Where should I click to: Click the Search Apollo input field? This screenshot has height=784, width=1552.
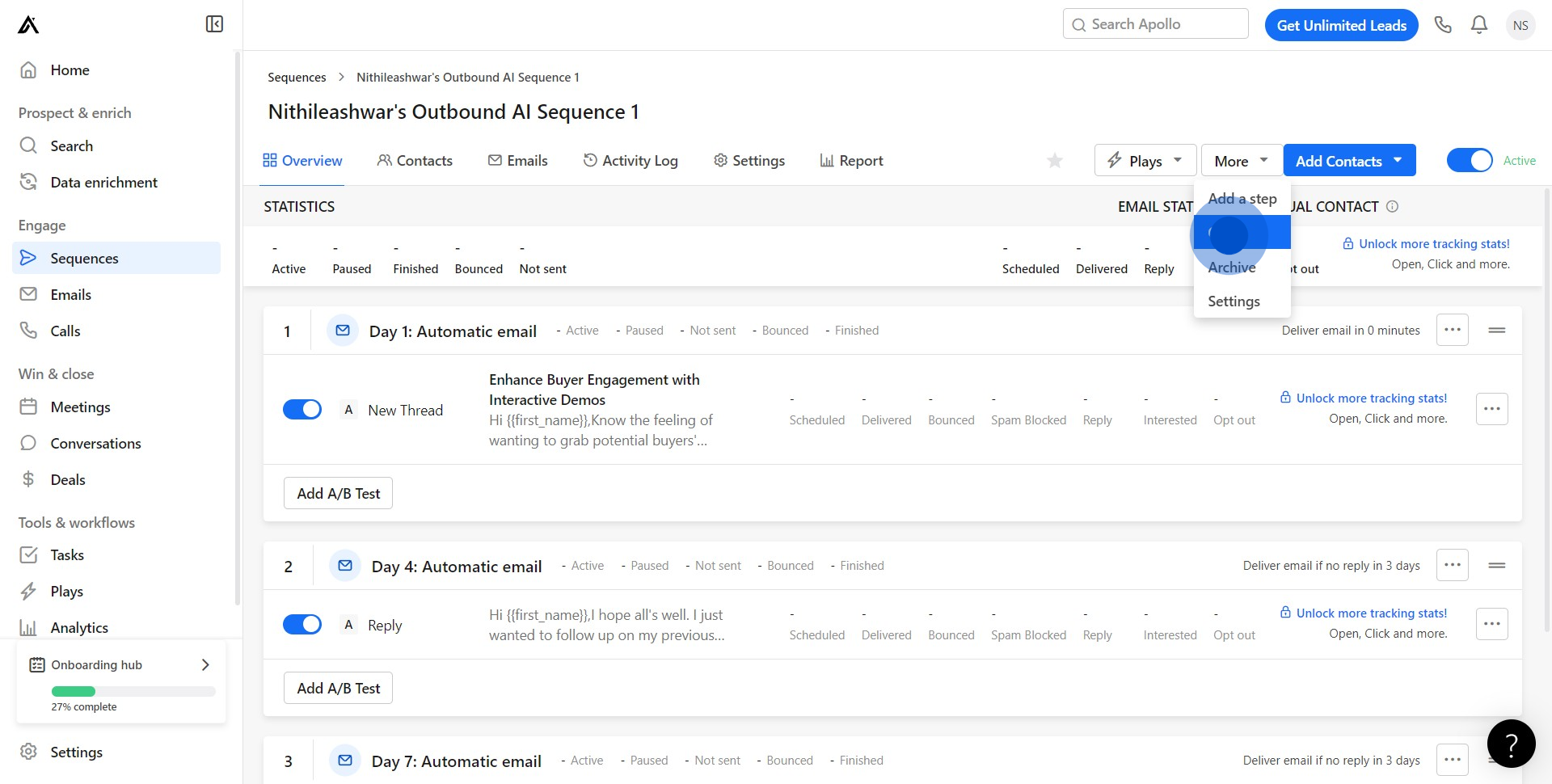[x=1156, y=24]
